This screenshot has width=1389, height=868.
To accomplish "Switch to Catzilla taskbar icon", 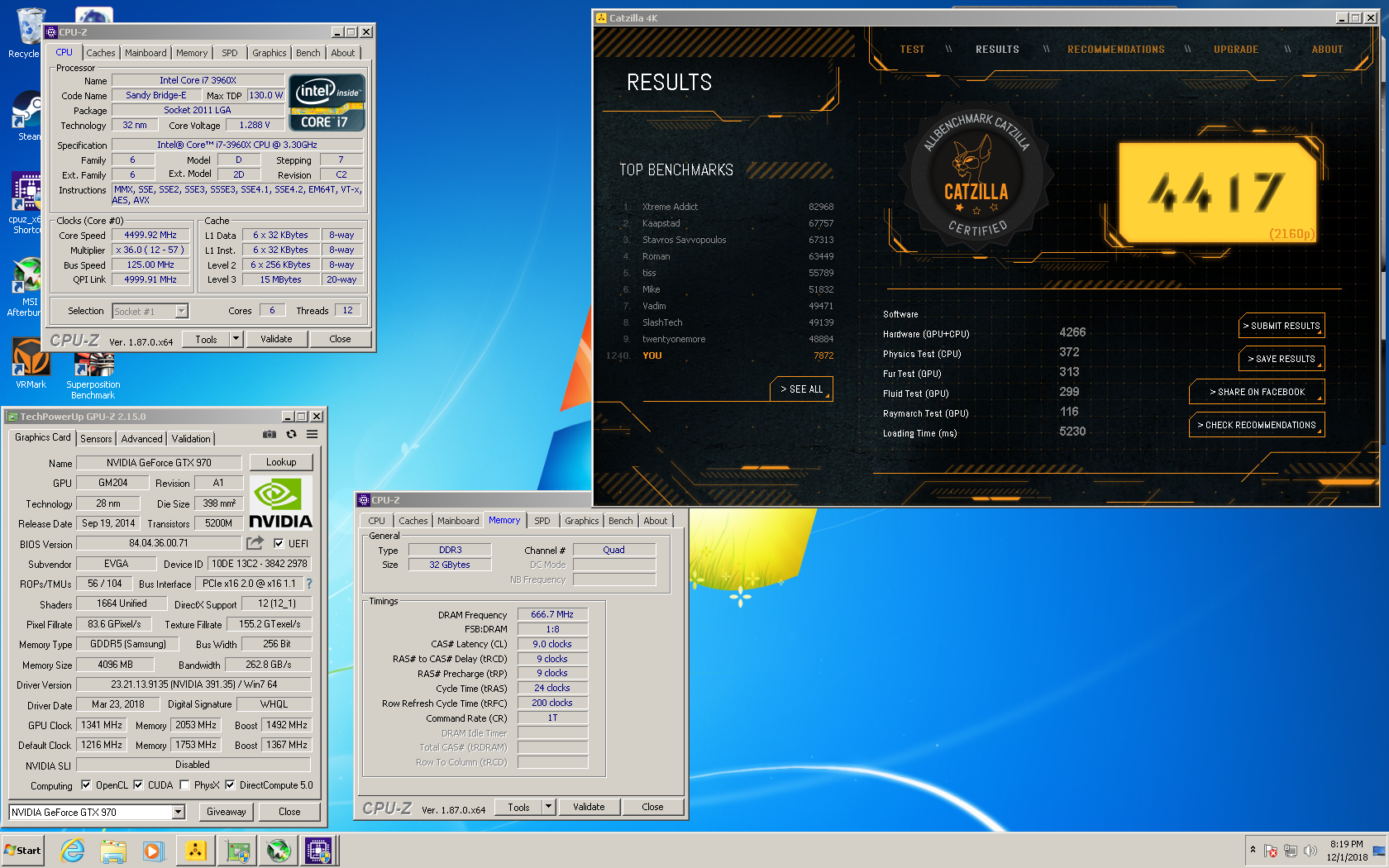I will (195, 851).
